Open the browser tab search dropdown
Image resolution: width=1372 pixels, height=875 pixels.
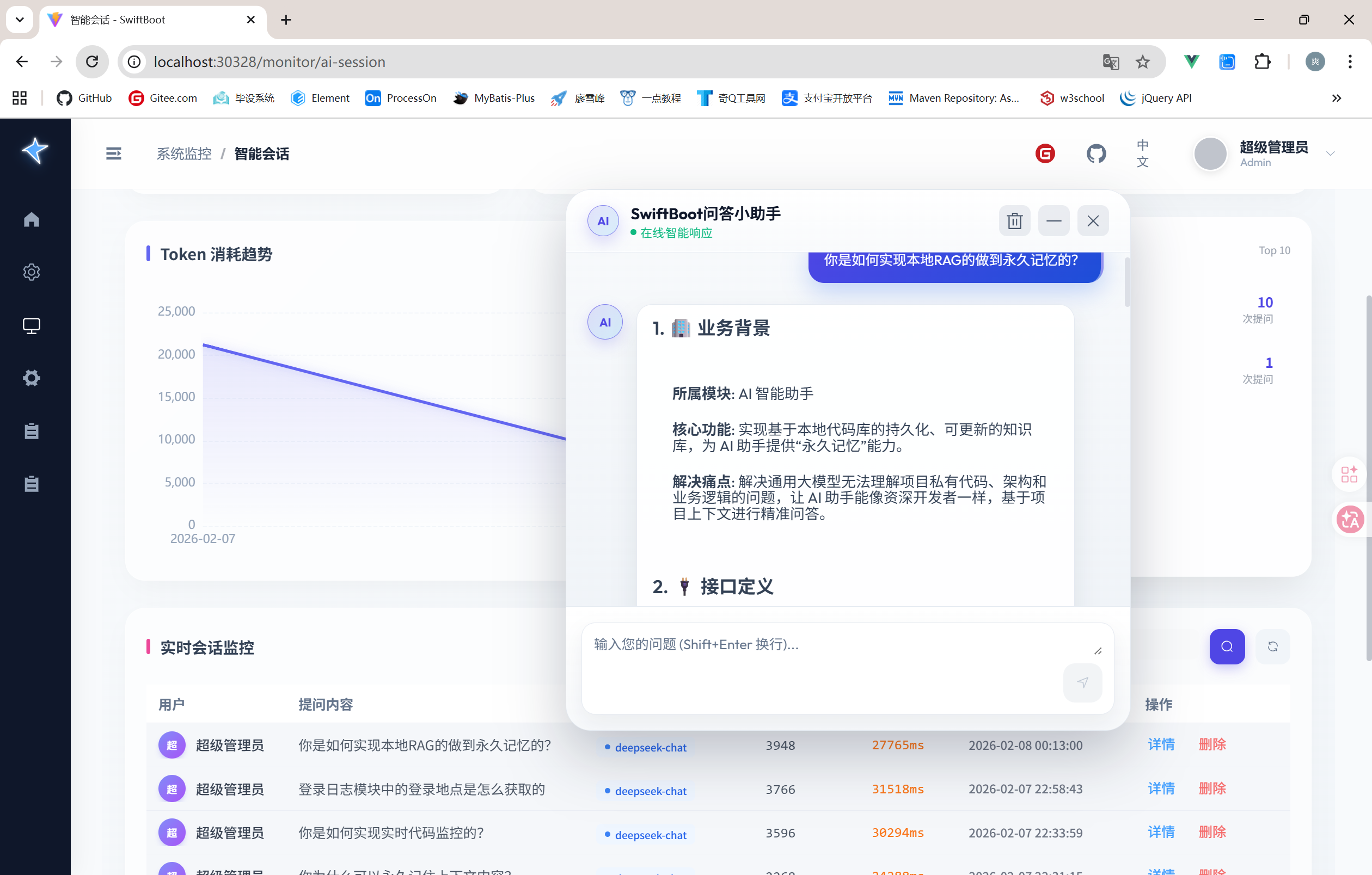[20, 20]
